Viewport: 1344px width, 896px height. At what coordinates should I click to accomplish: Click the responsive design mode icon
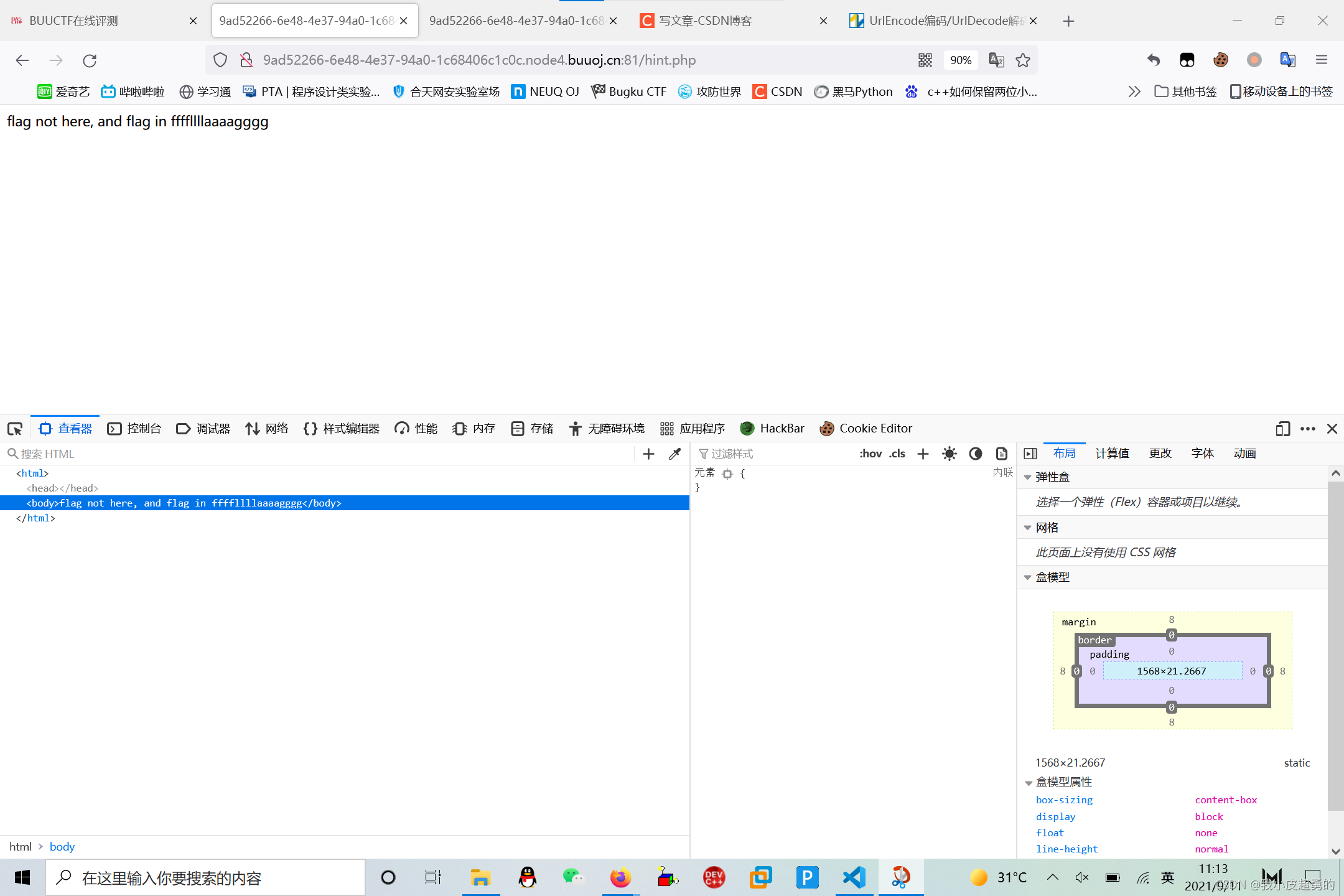coord(1282,429)
